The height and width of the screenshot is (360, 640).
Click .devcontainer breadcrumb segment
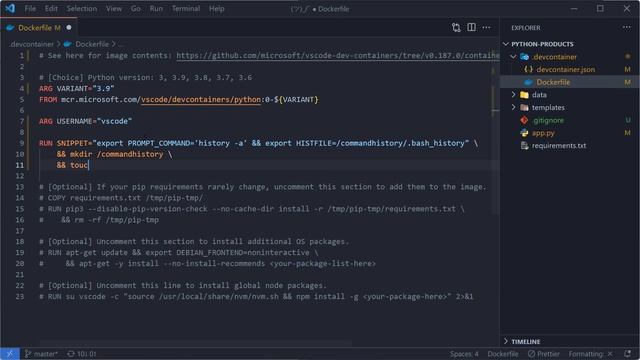(32, 44)
